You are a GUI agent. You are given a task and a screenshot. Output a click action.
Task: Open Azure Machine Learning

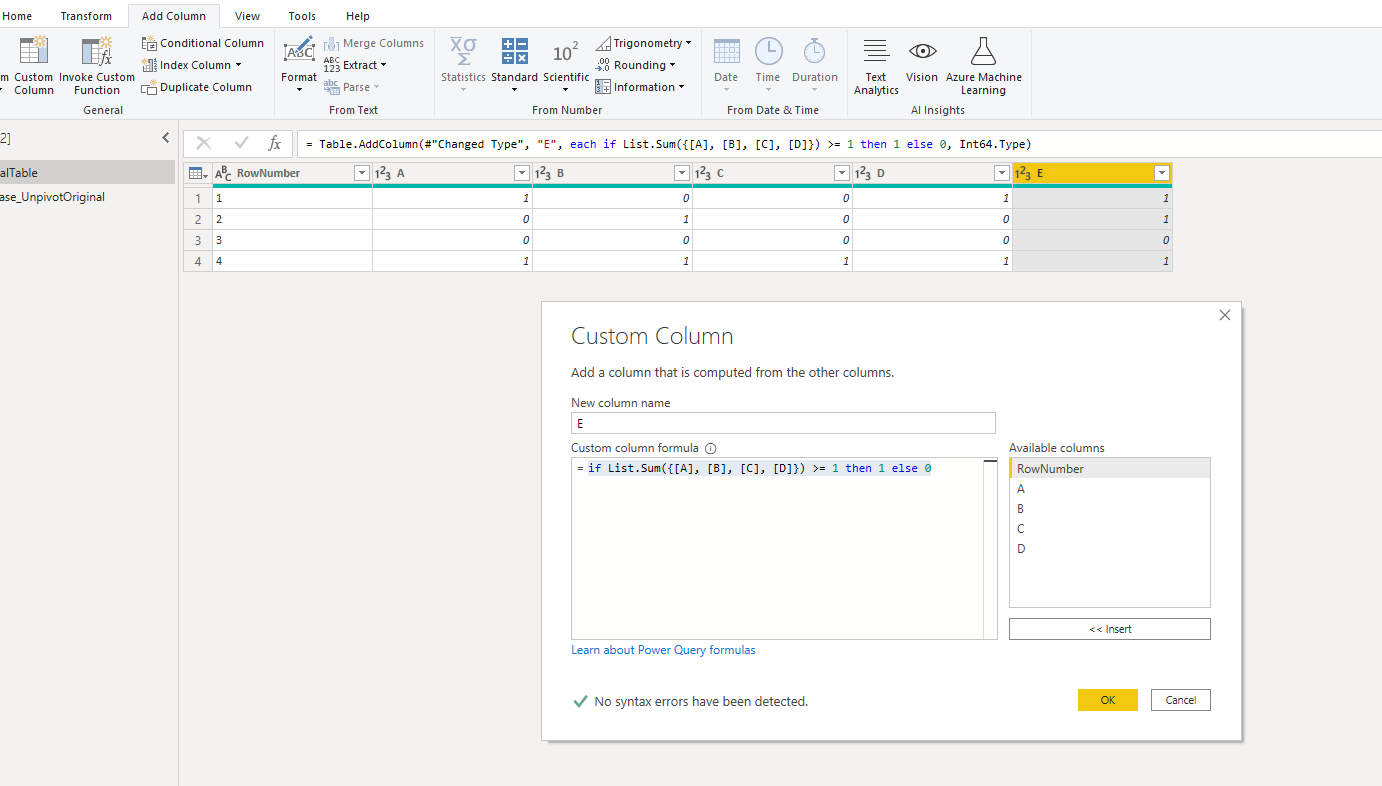point(984,65)
